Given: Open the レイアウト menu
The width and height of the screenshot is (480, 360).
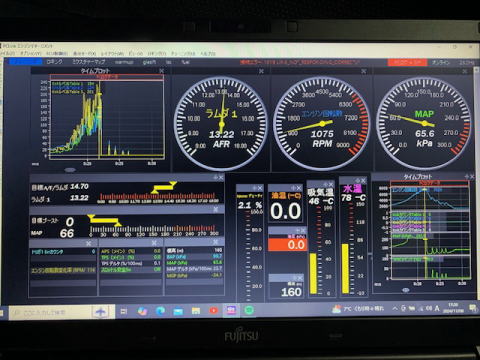Looking at the screenshot, I should click(113, 53).
